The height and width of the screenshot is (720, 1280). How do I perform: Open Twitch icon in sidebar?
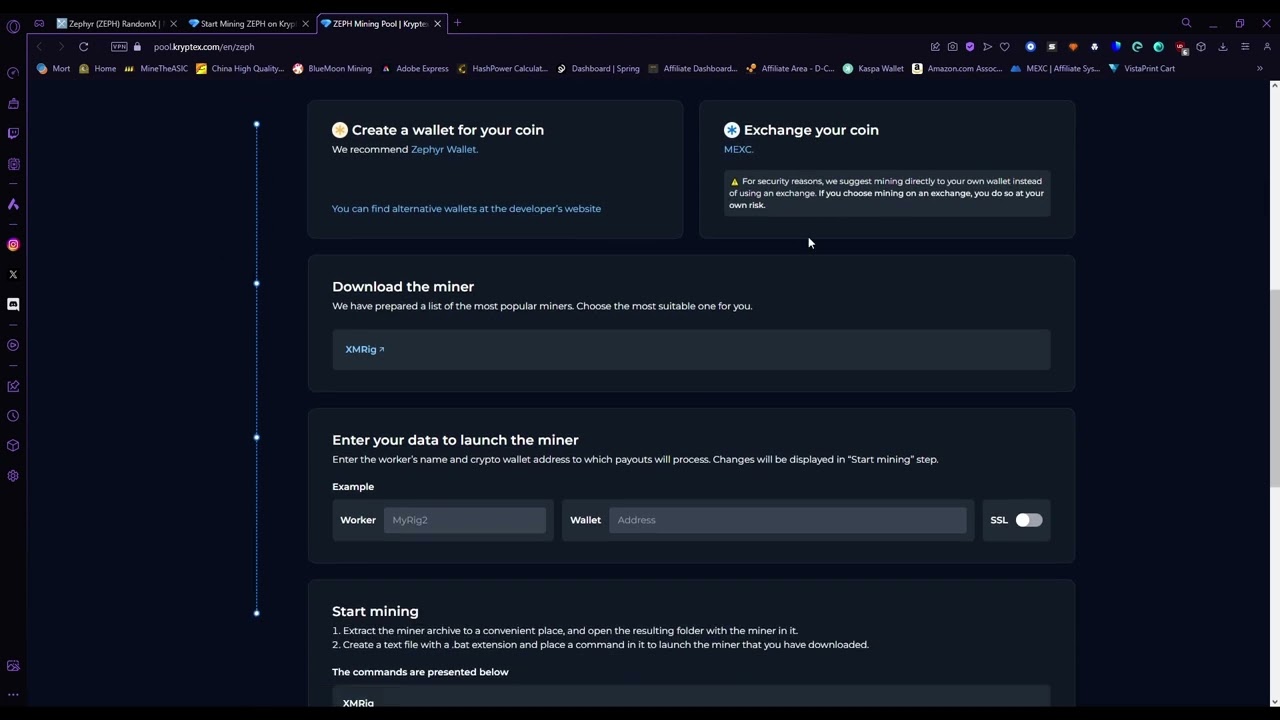13,133
